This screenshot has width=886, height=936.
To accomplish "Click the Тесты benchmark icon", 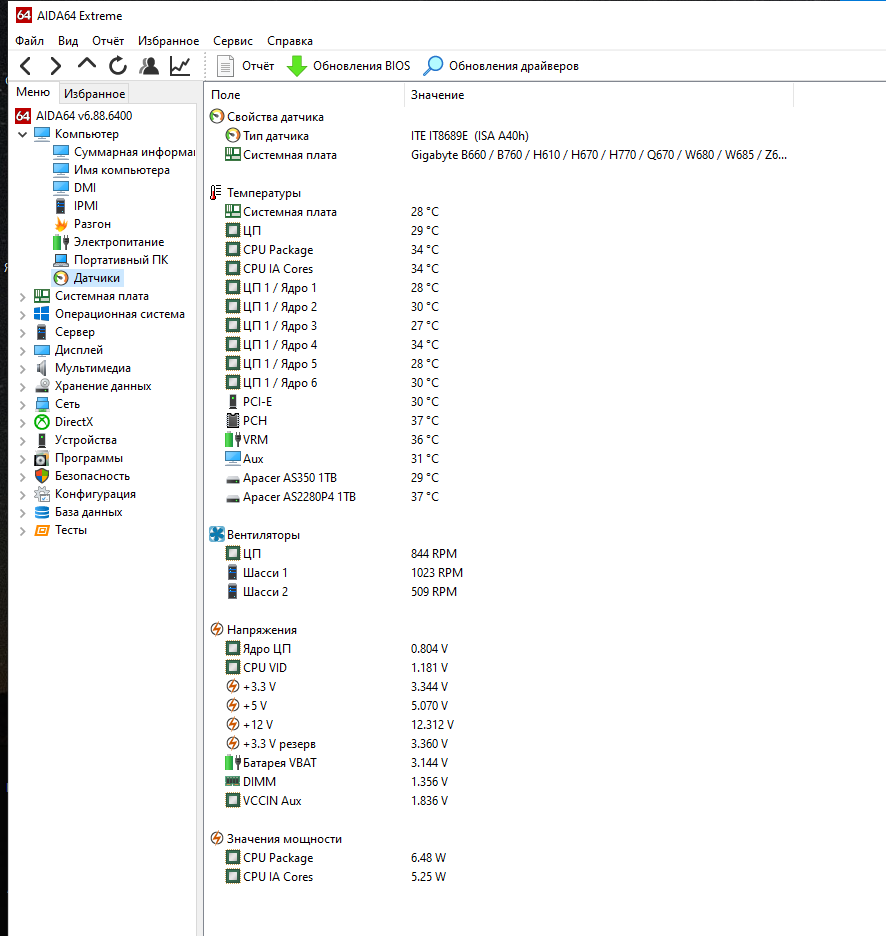I will click(42, 530).
